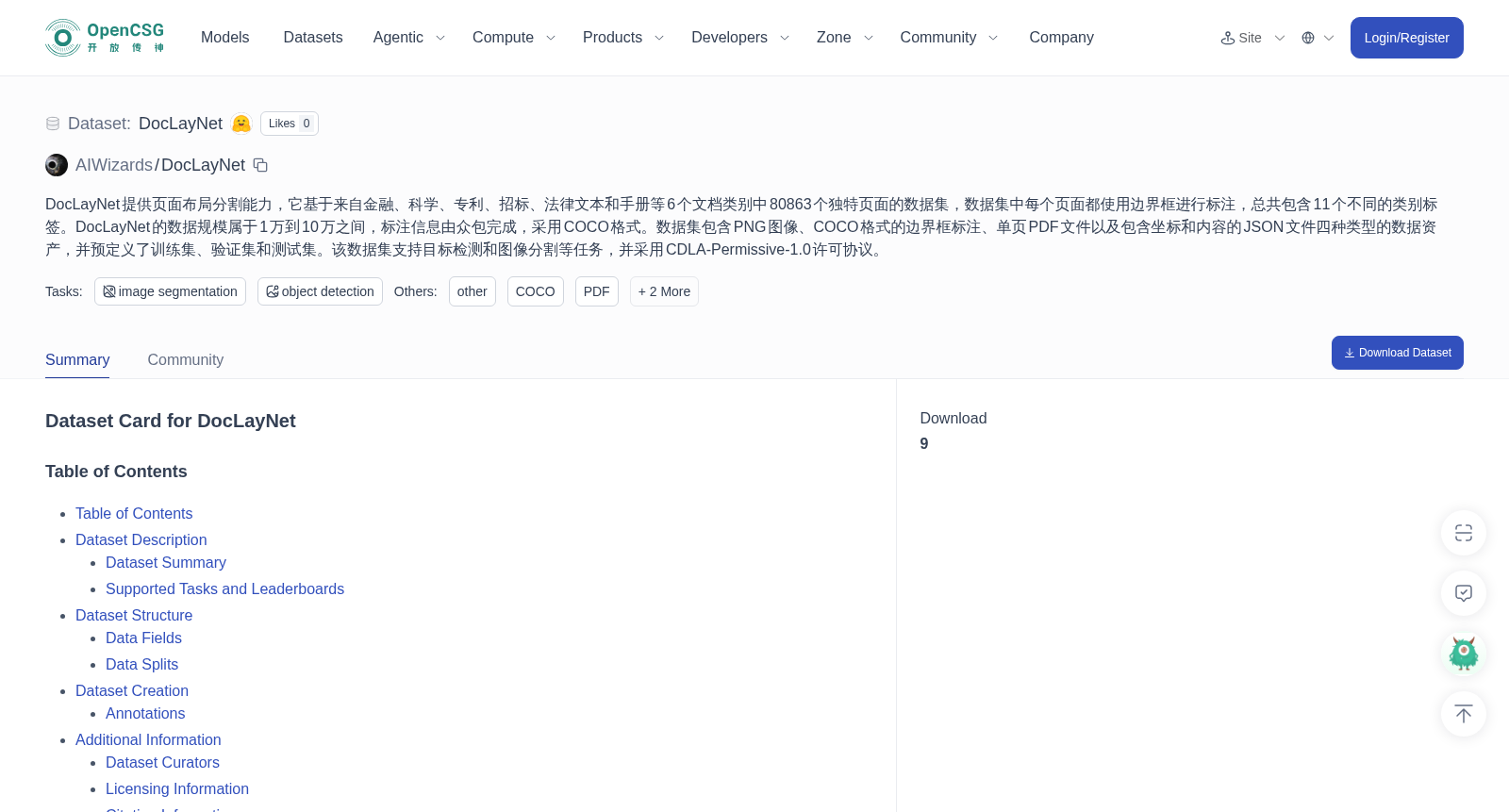Open the feedback chat floating button
1509x812 pixels.
click(1464, 593)
